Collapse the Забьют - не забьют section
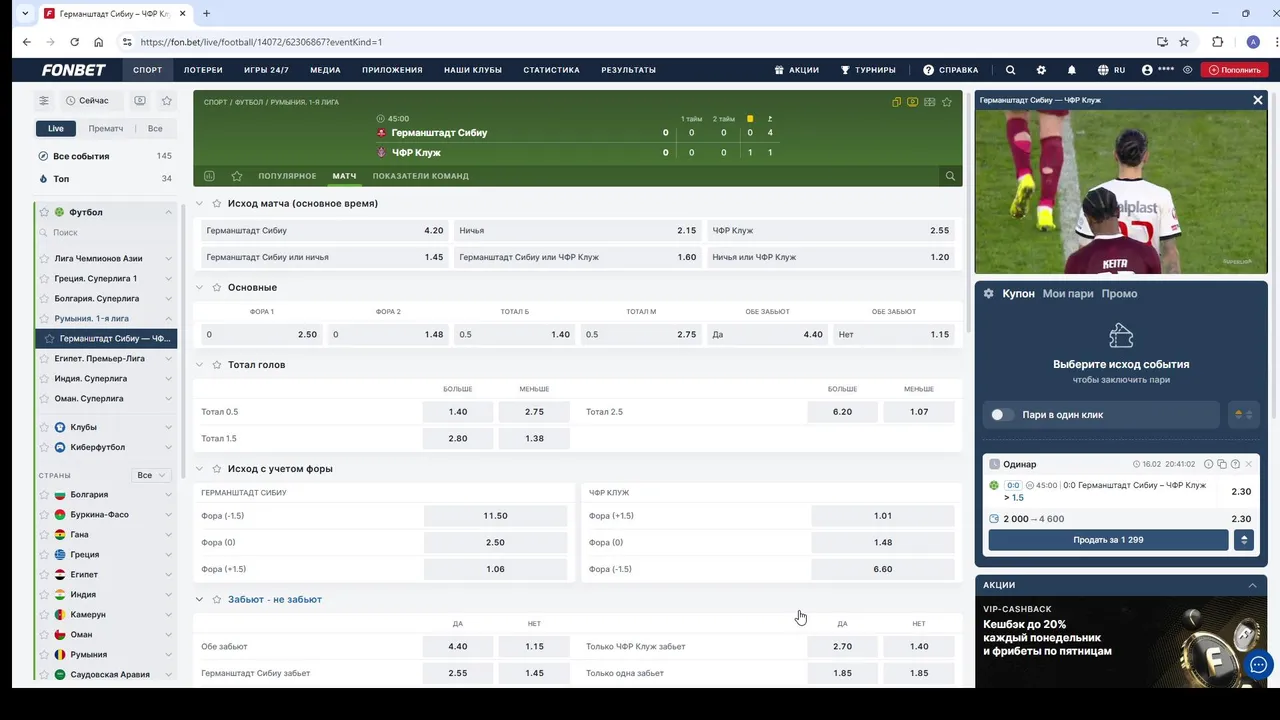Screen dimensions: 1280x720 click(x=199, y=600)
